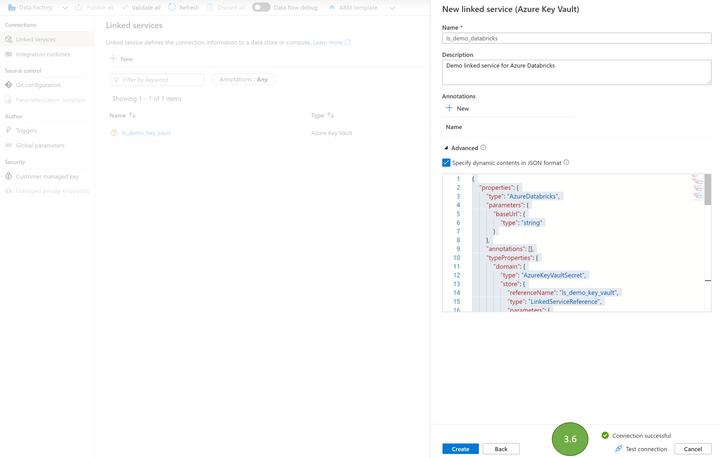Click the Customer managed key icon
The image size is (720, 458).
tap(8, 176)
